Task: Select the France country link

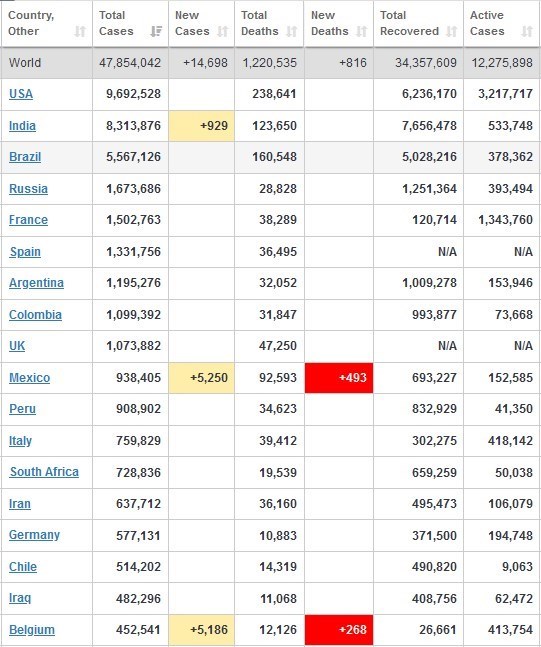Action: (x=28, y=220)
